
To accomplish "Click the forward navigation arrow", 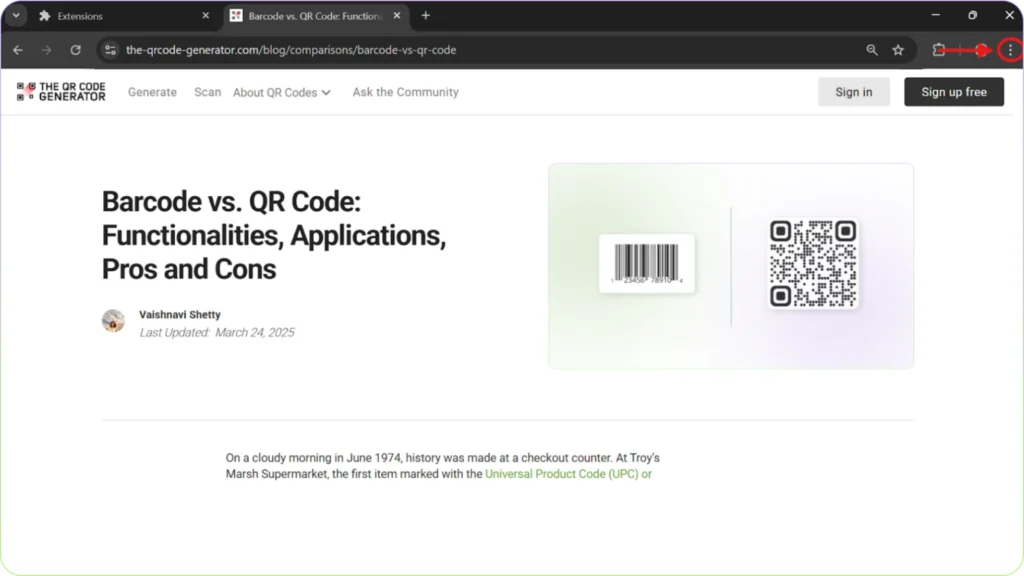I will (46, 48).
